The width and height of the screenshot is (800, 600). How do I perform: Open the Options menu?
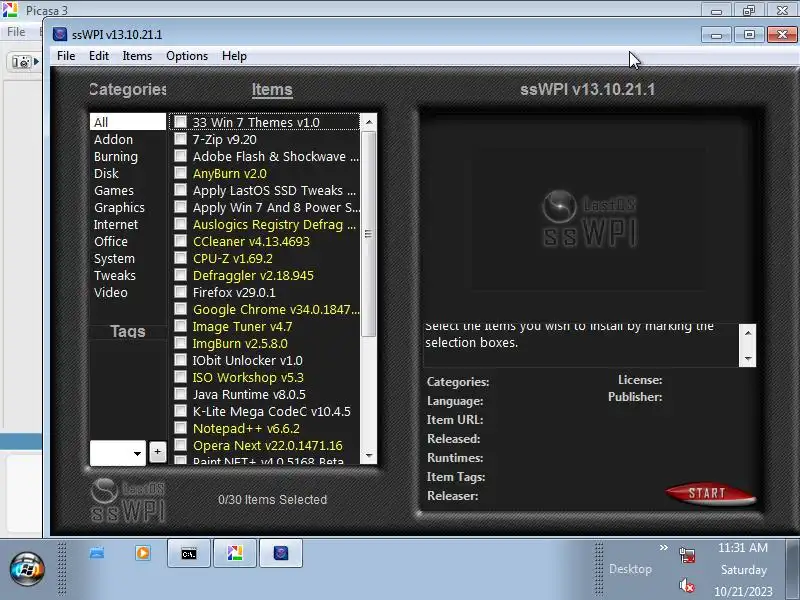pyautogui.click(x=187, y=56)
